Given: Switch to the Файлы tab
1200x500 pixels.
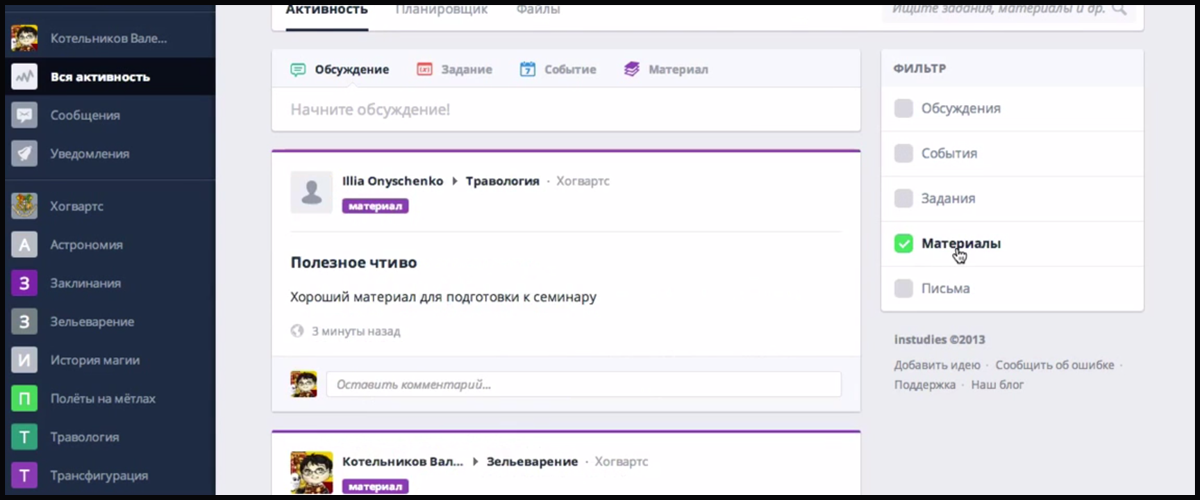Looking at the screenshot, I should 538,10.
